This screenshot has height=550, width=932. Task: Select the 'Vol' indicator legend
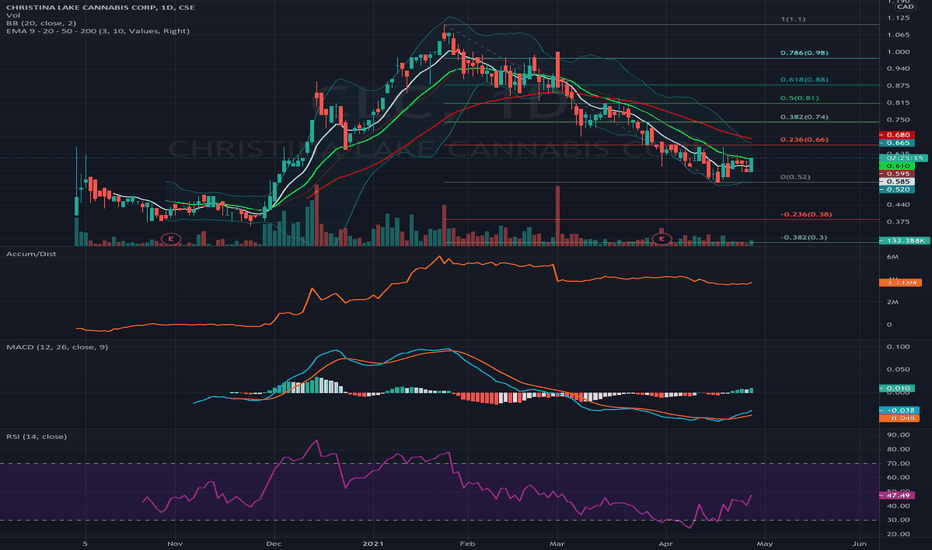[x=13, y=15]
